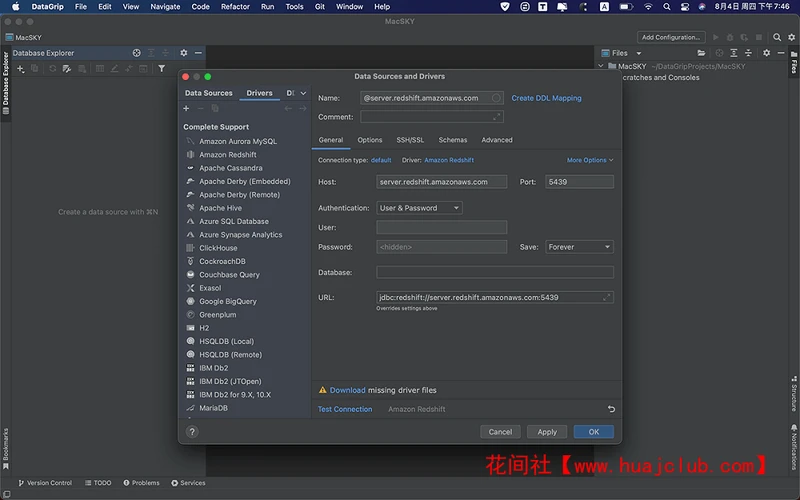Image resolution: width=800 pixels, height=500 pixels.
Task: Open the Services tool window tab
Action: [x=188, y=483]
